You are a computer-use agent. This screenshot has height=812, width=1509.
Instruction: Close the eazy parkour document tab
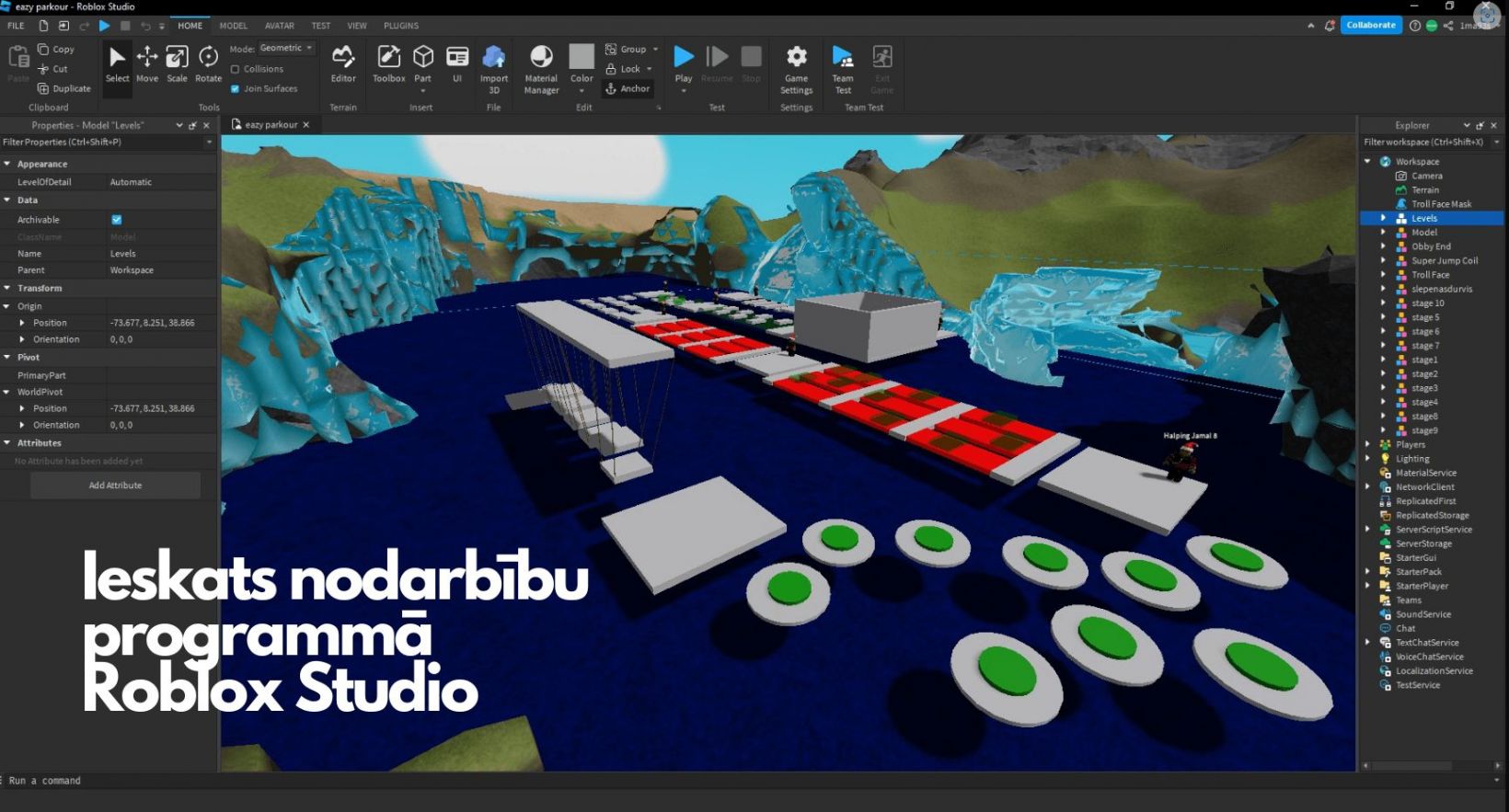click(x=306, y=125)
